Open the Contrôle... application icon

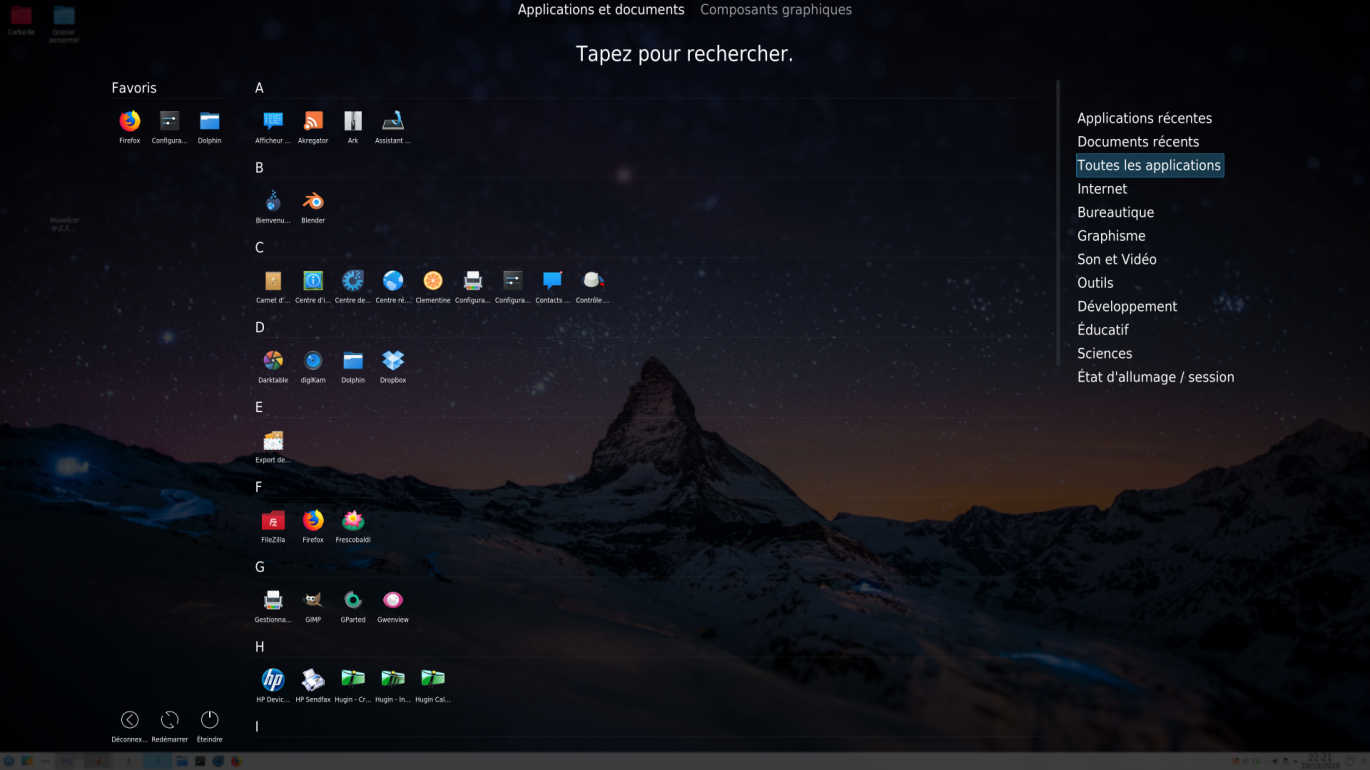593,281
